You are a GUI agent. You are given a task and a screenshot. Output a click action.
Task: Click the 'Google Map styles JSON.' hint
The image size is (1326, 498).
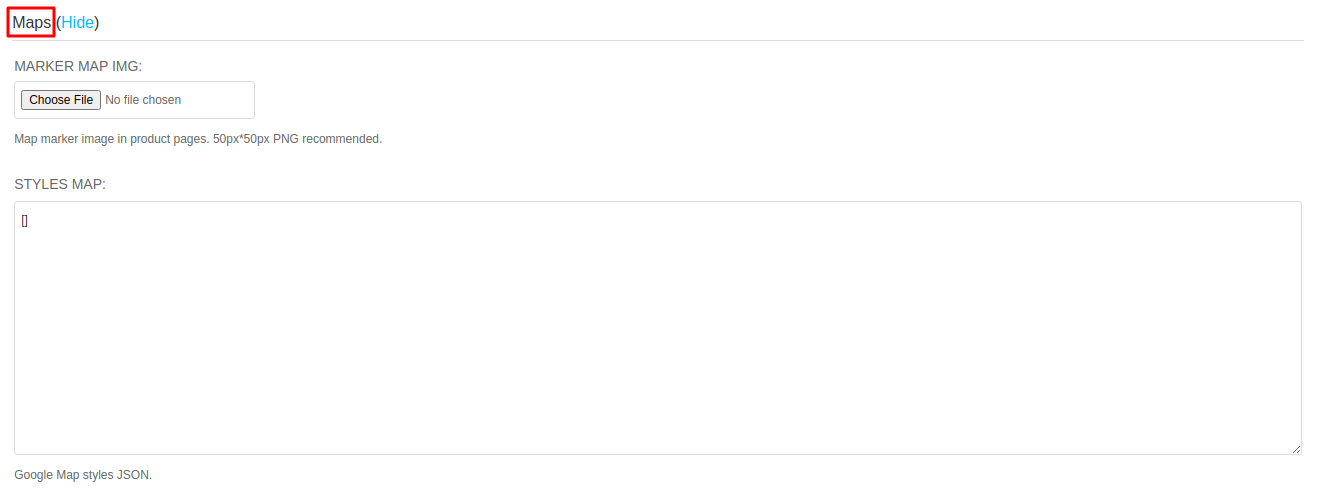[x=83, y=475]
